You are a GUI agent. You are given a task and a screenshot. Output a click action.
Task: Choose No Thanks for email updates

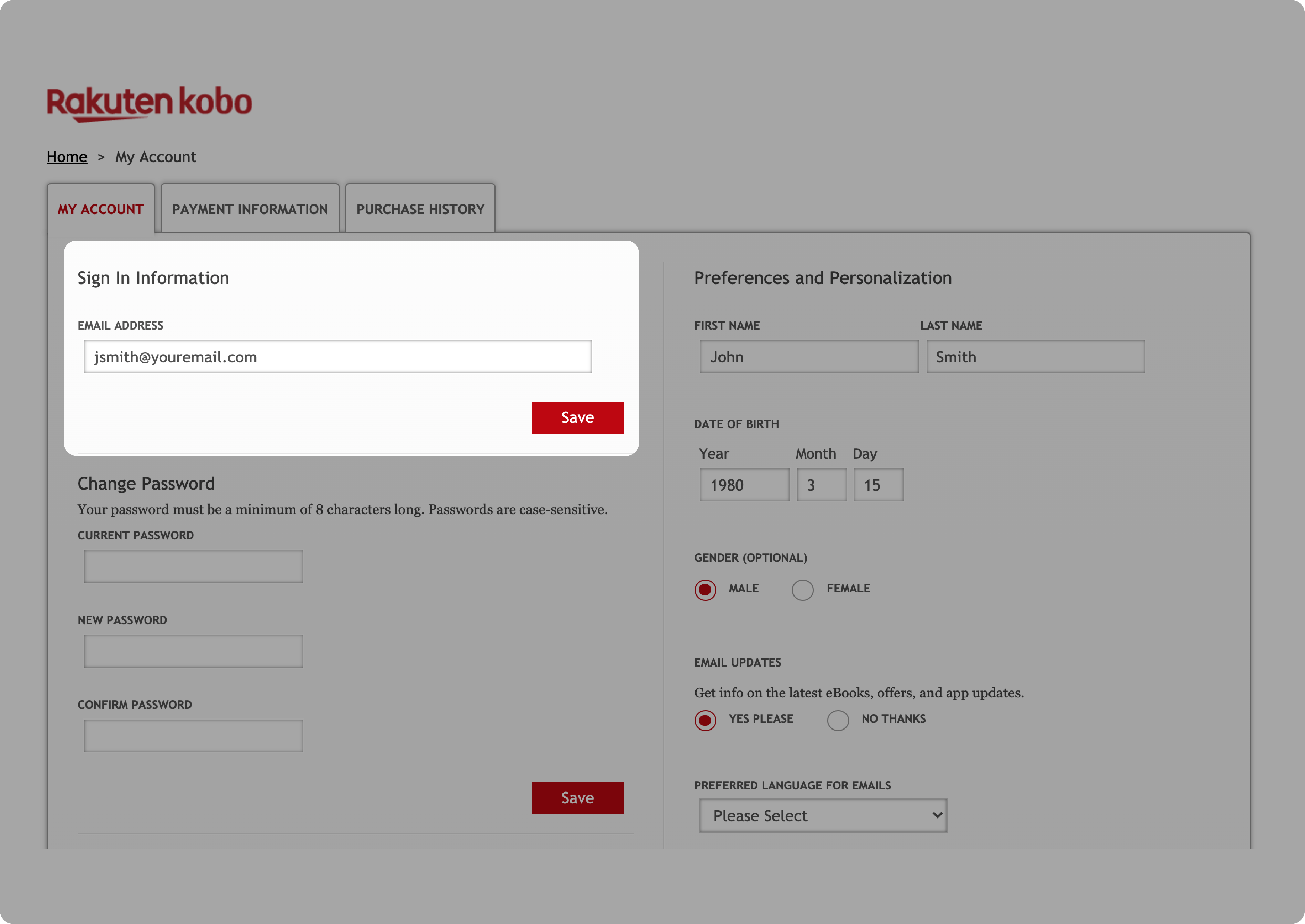pyautogui.click(x=838, y=720)
